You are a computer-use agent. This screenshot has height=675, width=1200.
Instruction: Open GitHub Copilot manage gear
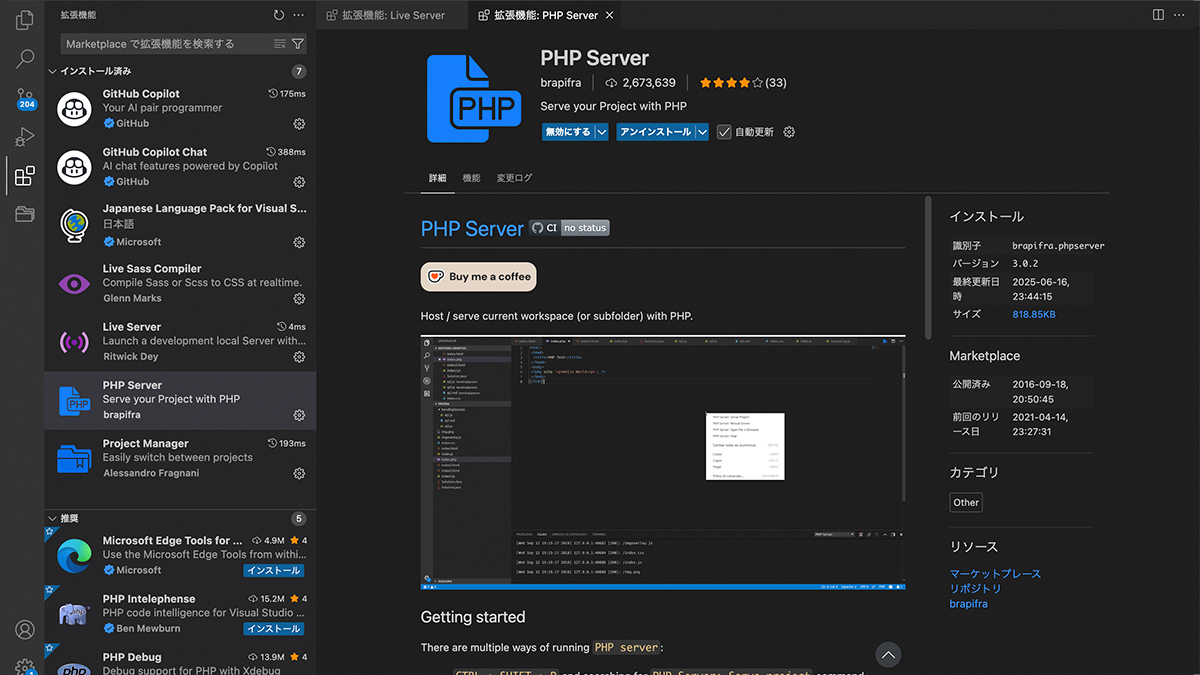(299, 124)
